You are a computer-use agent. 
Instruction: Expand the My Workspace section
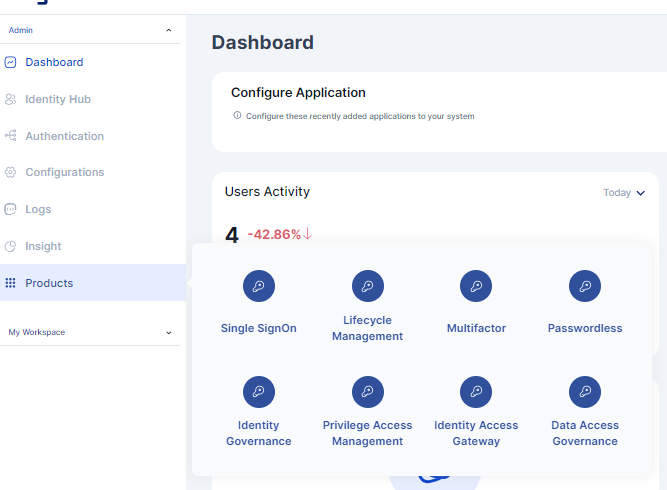[168, 332]
